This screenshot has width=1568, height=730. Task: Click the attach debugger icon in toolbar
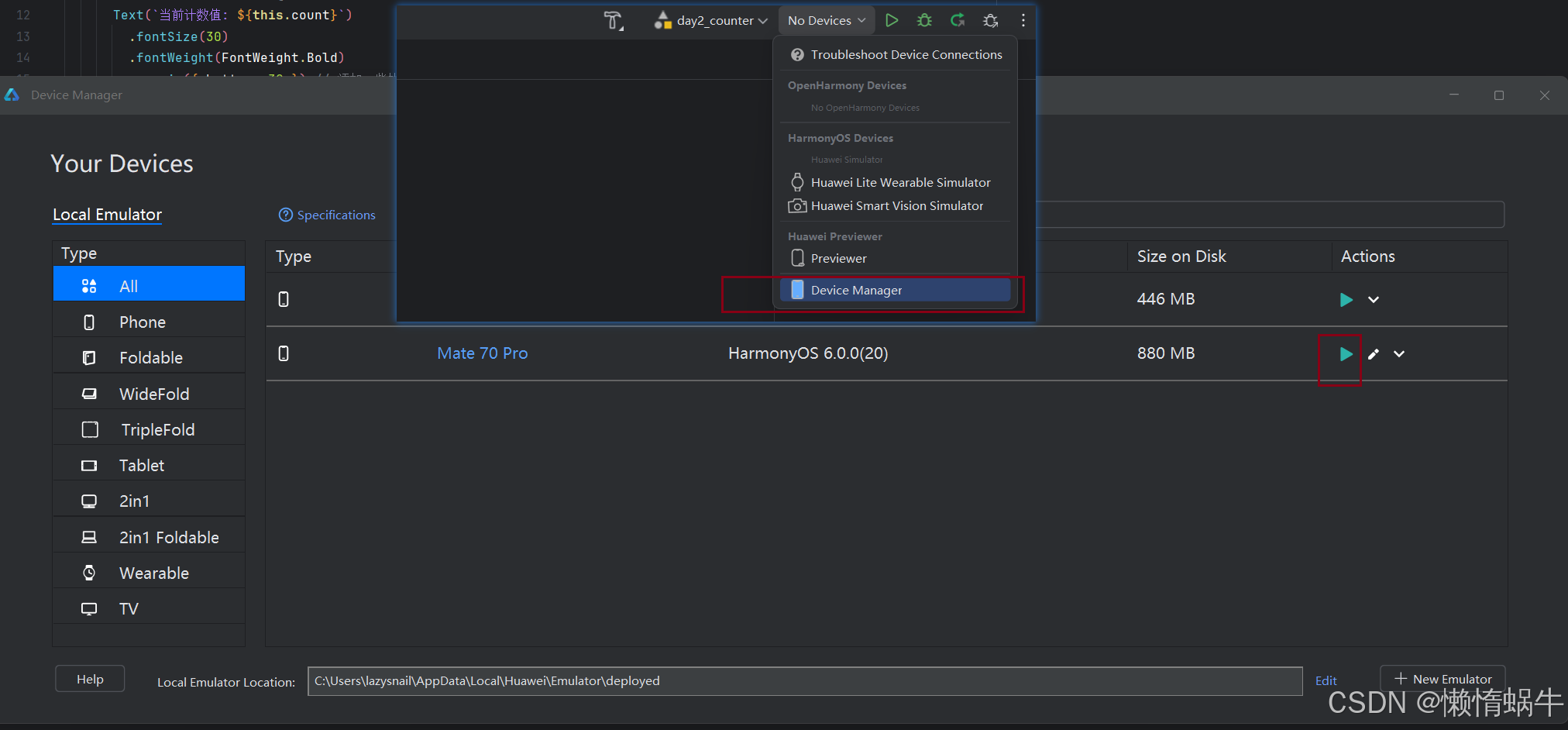[990, 20]
